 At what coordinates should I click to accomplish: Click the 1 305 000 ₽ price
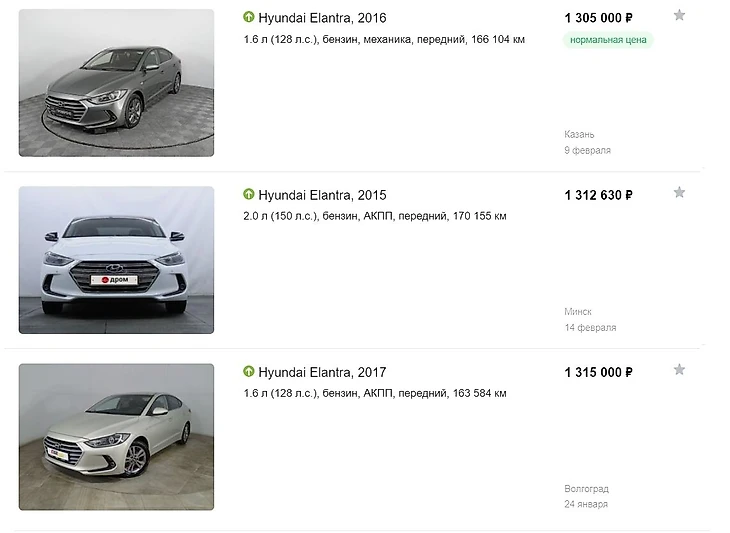pos(598,18)
